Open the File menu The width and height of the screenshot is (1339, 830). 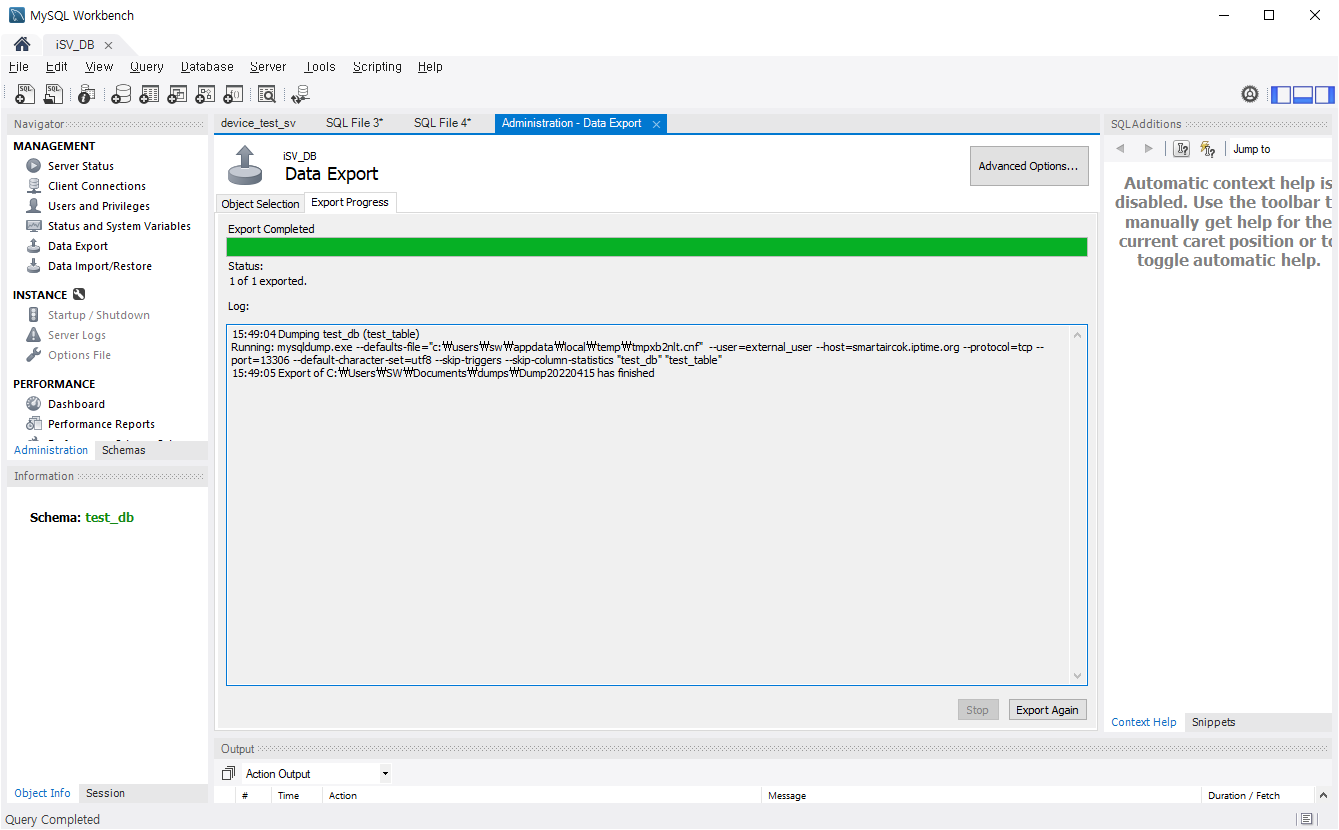click(19, 67)
